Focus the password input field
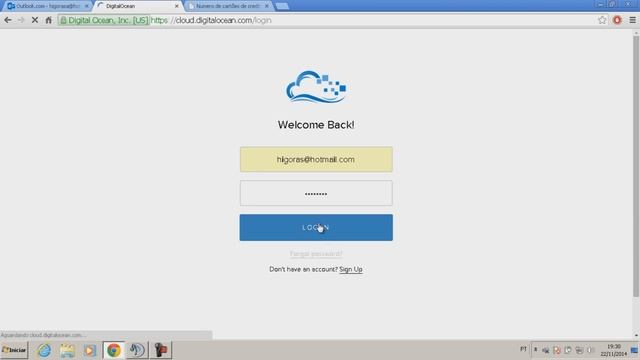Screen dimensions: 640x360 point(316,193)
